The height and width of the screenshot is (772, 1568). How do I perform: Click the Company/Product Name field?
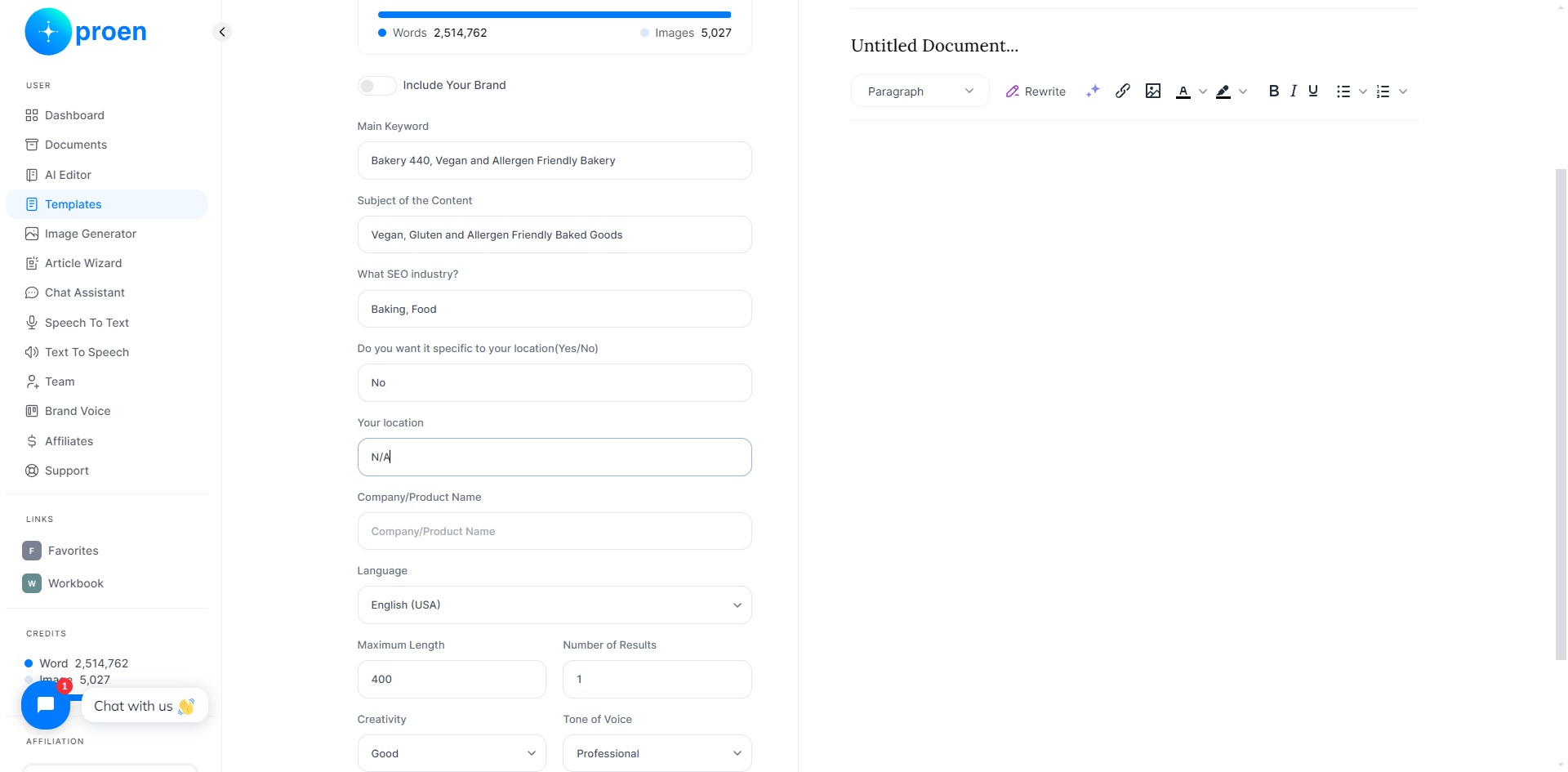[x=555, y=531]
